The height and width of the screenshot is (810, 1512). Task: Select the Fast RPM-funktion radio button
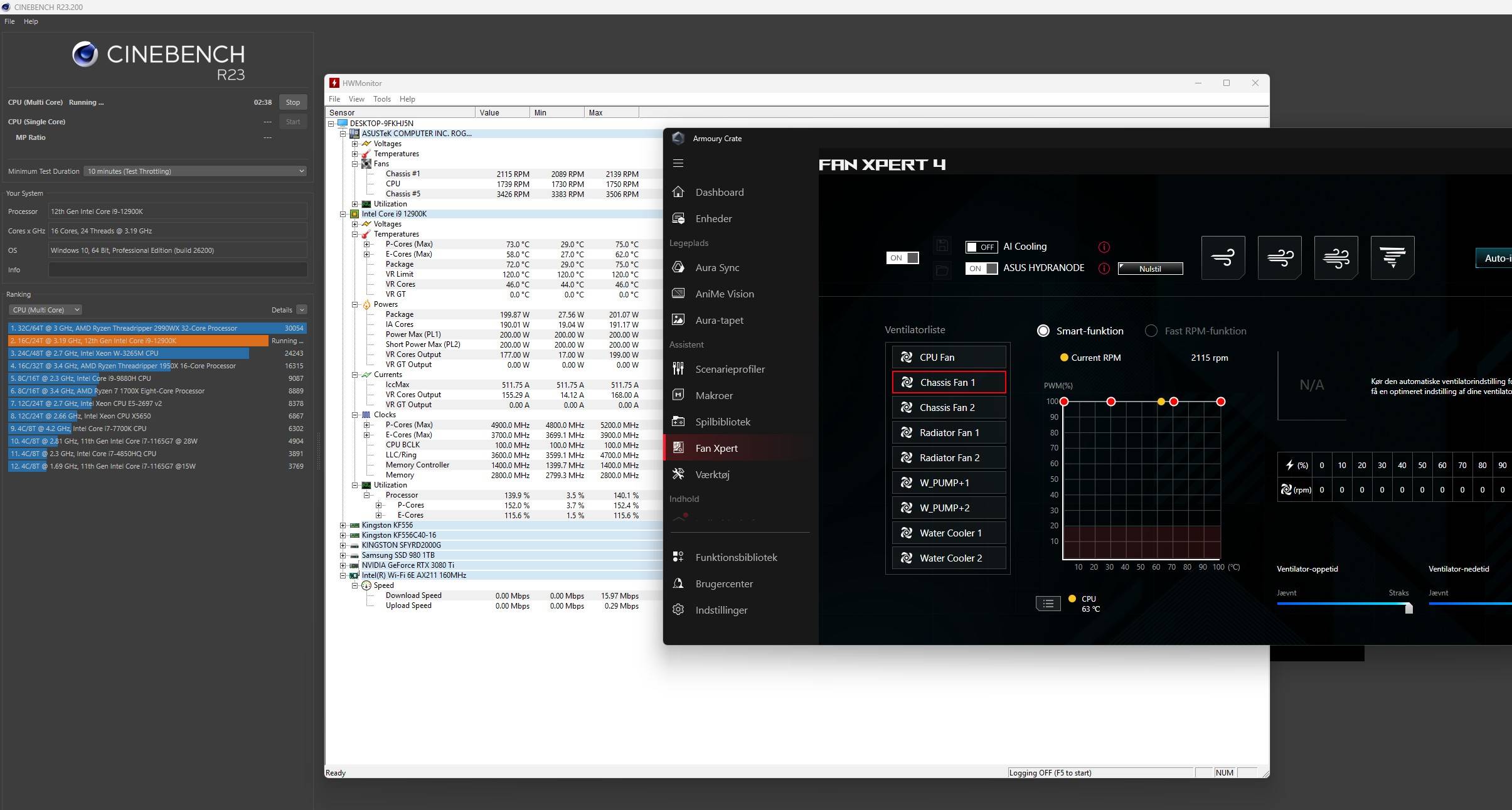(x=1151, y=331)
